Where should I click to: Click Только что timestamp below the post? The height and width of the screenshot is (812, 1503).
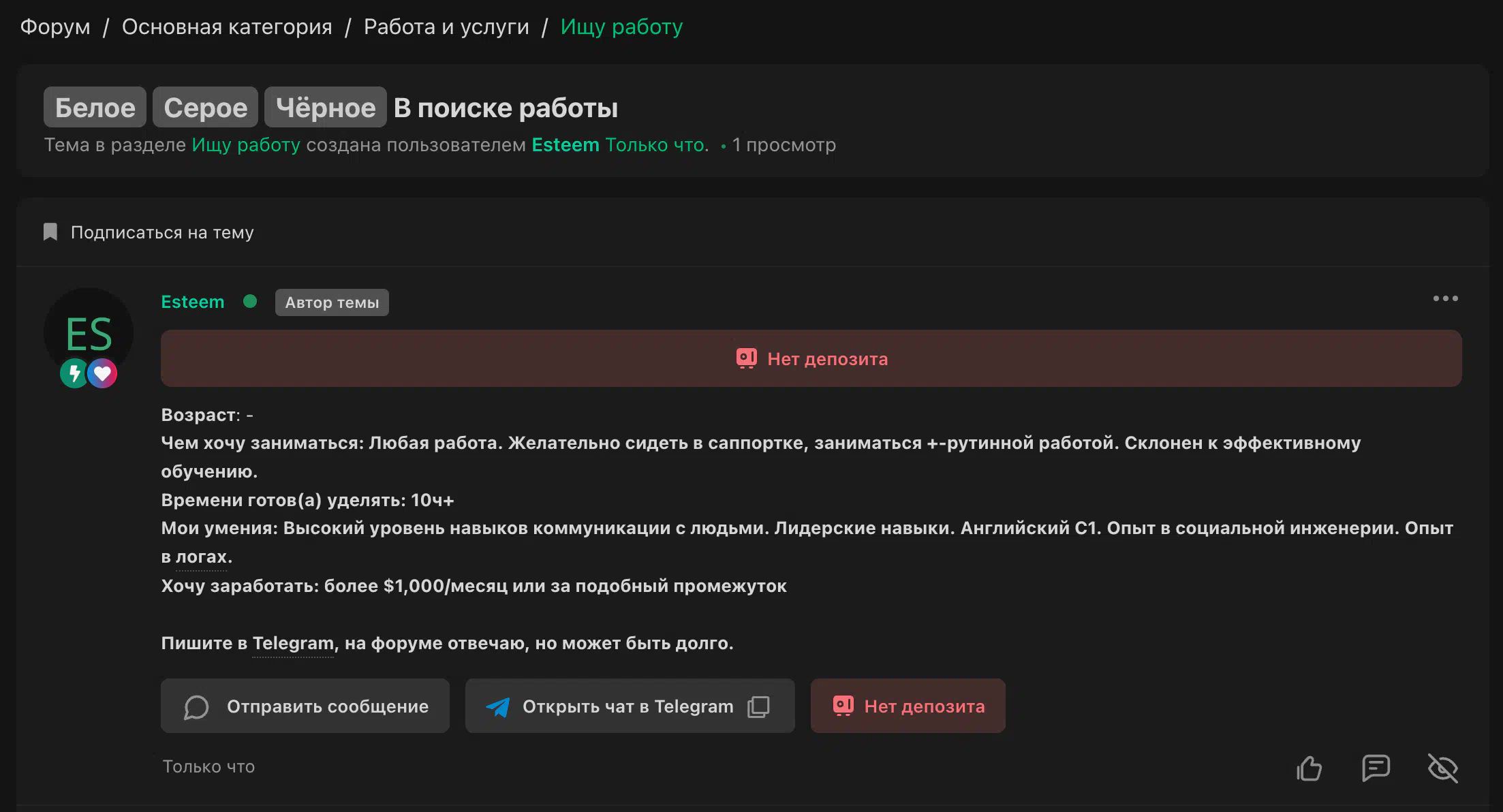click(x=208, y=766)
